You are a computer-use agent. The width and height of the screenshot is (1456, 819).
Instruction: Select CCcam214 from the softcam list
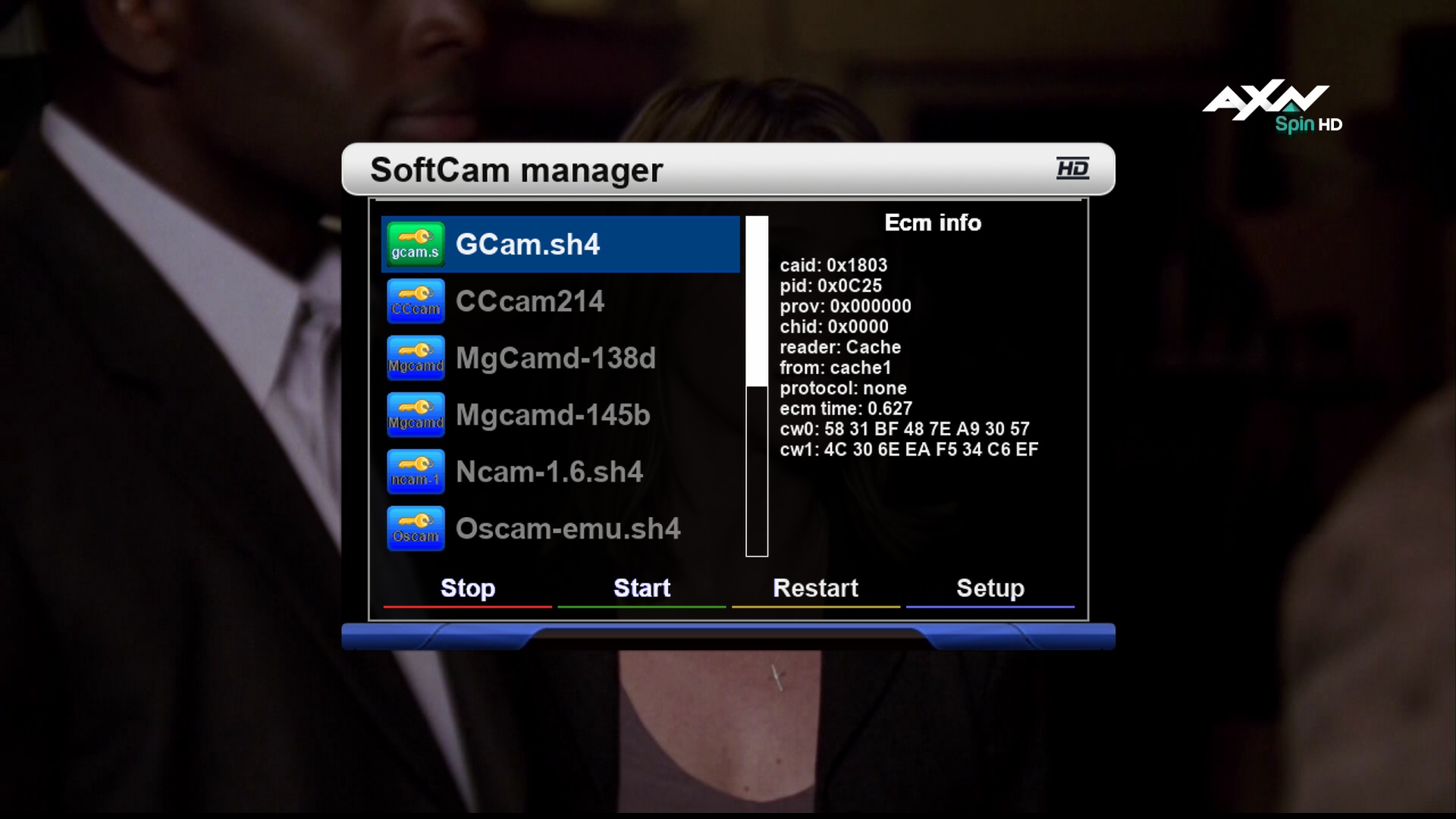560,301
